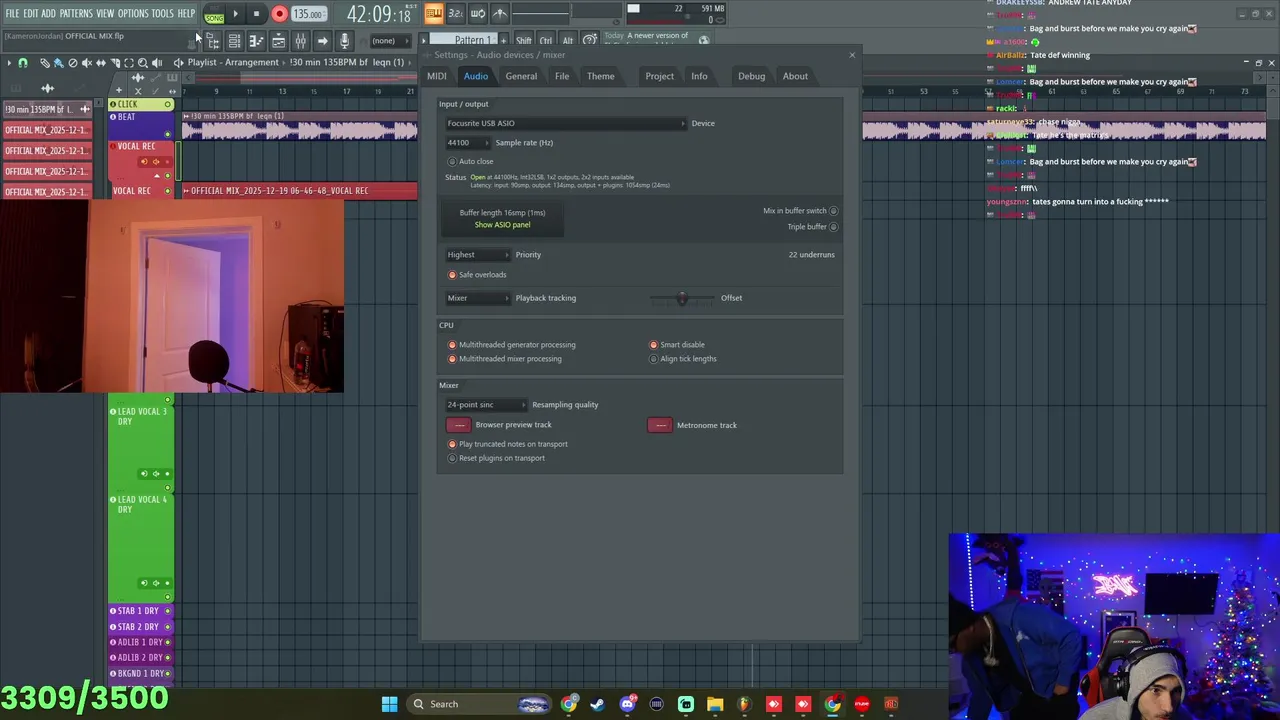Screen dimensions: 1280x720
Task: Click the microphone recording icon
Action: click(x=344, y=41)
